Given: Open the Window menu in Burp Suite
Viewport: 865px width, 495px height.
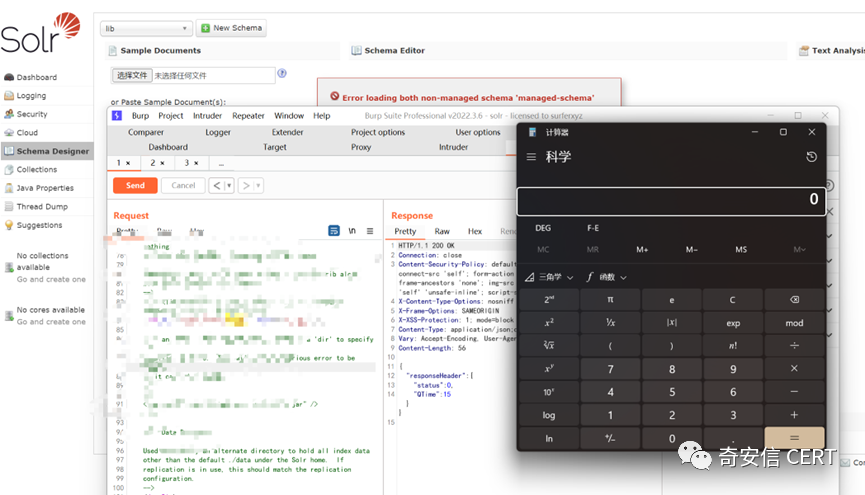Looking at the screenshot, I should tap(289, 116).
